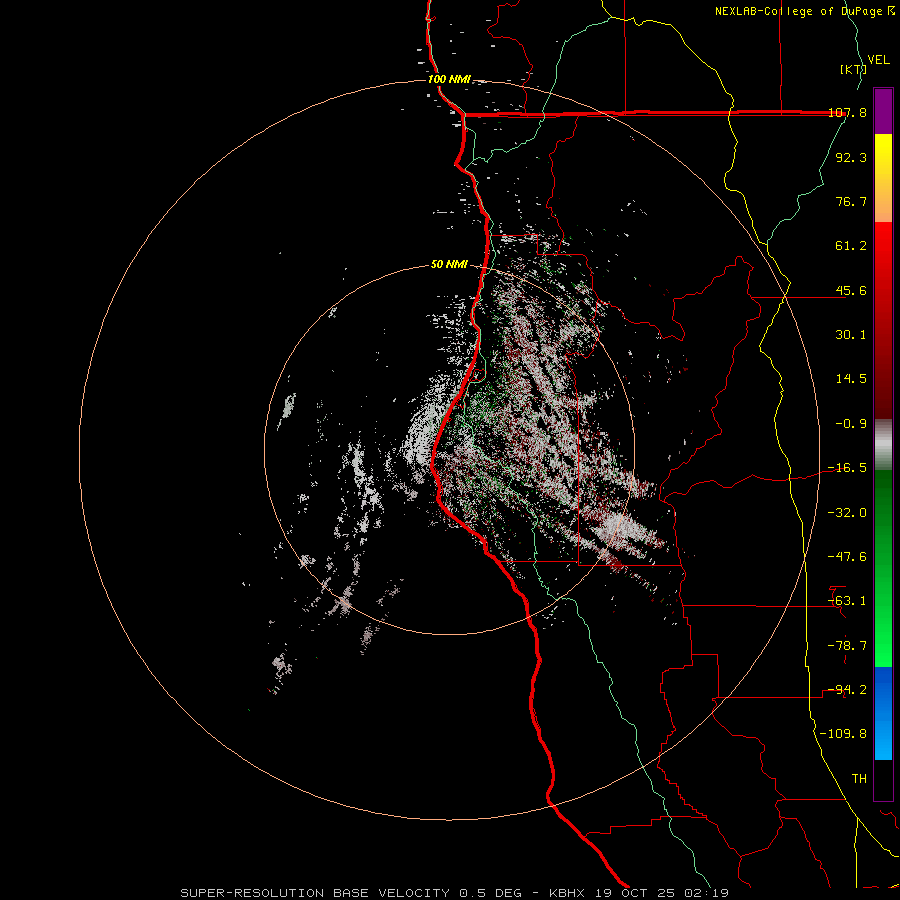Click the VEL legend title
This screenshot has height=900, width=900.
coord(878,60)
